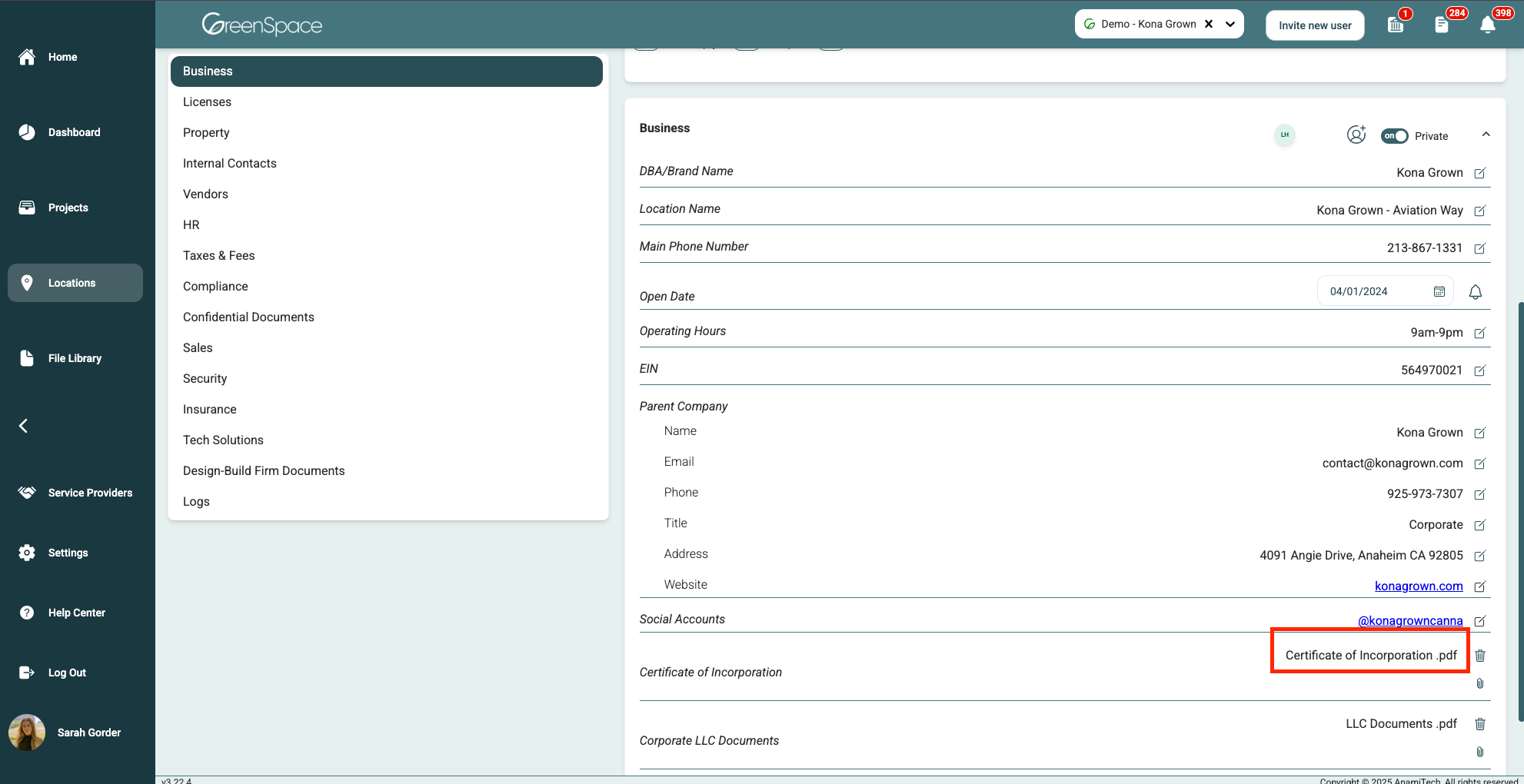The image size is (1524, 784).
Task: Open the Projects icon in sidebar
Action: [x=27, y=208]
